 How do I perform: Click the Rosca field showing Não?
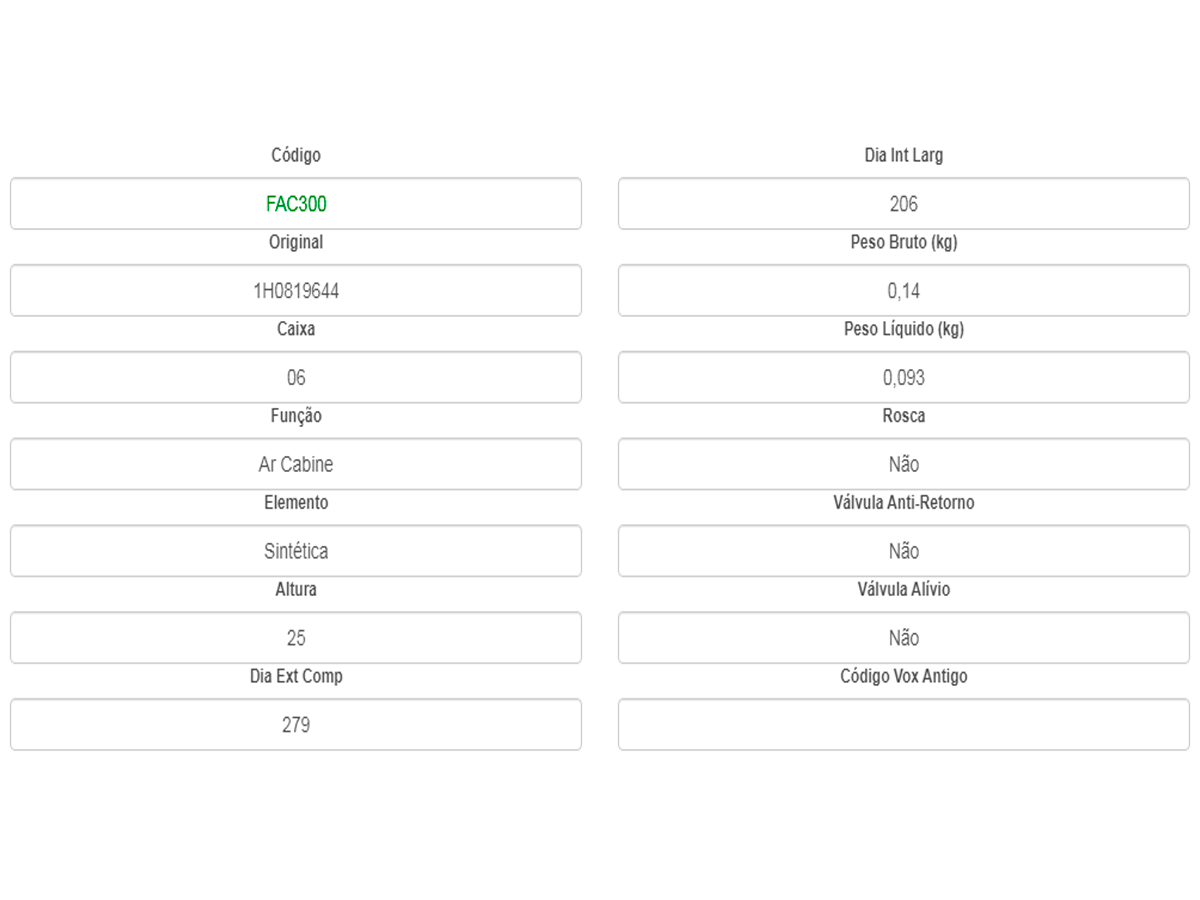pyautogui.click(x=904, y=464)
